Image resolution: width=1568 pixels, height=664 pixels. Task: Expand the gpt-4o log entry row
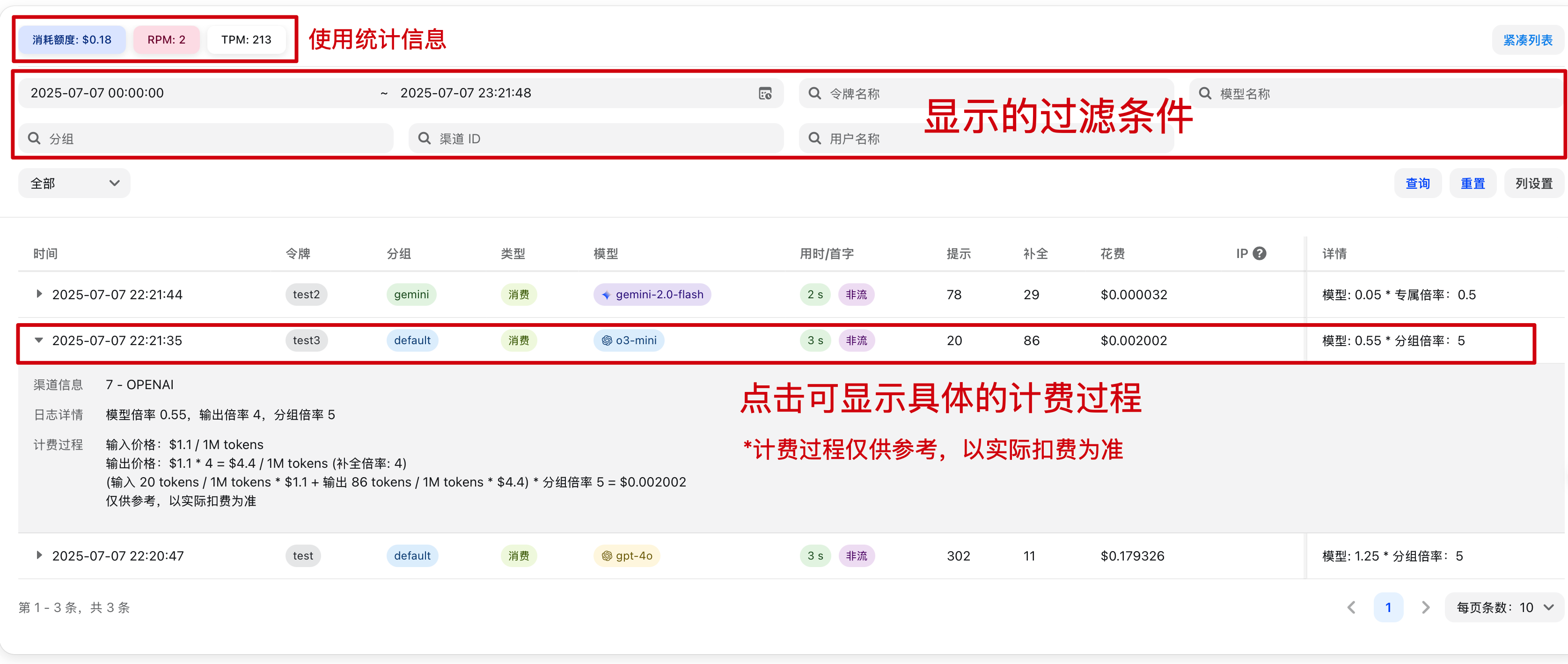tap(39, 555)
